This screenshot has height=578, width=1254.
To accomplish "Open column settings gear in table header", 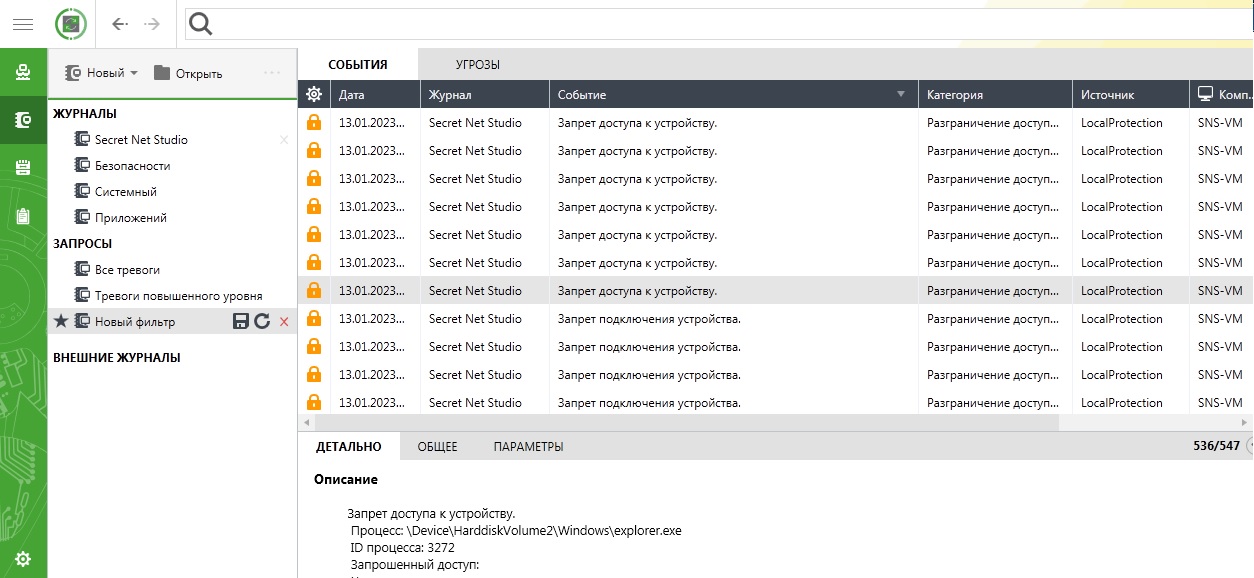I will pos(314,94).
